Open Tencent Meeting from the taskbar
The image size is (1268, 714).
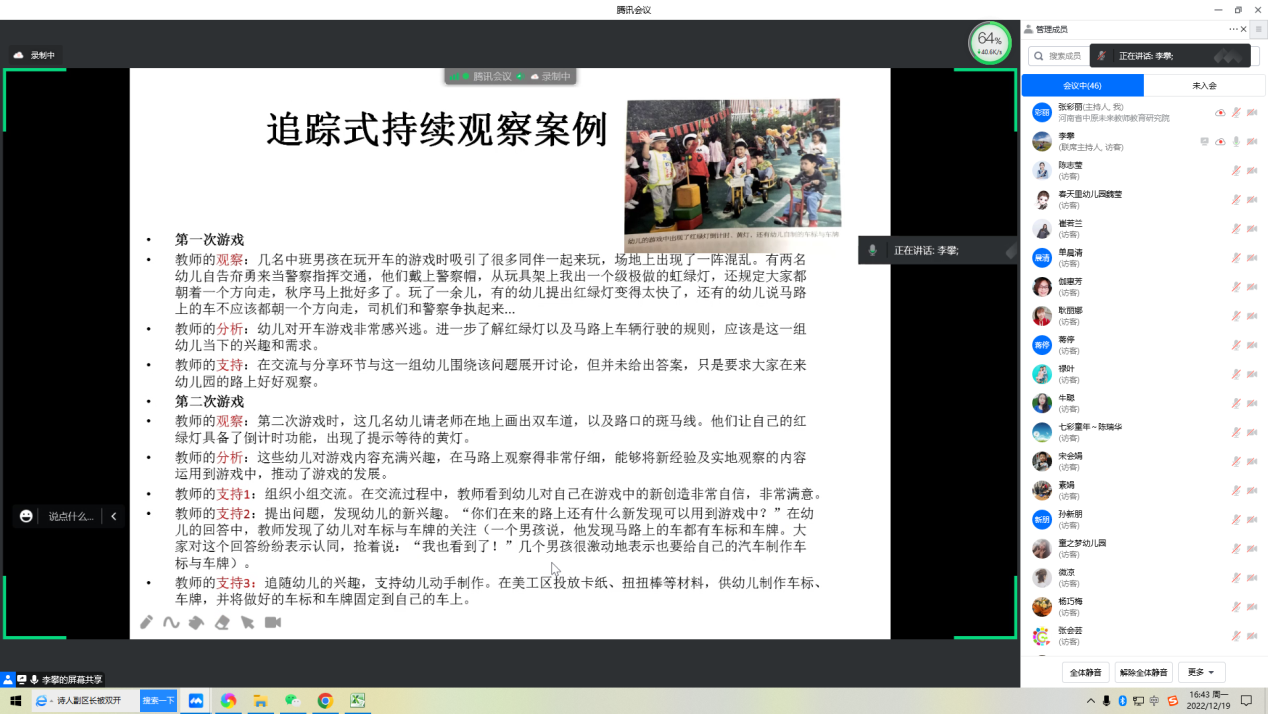pyautogui.click(x=196, y=701)
